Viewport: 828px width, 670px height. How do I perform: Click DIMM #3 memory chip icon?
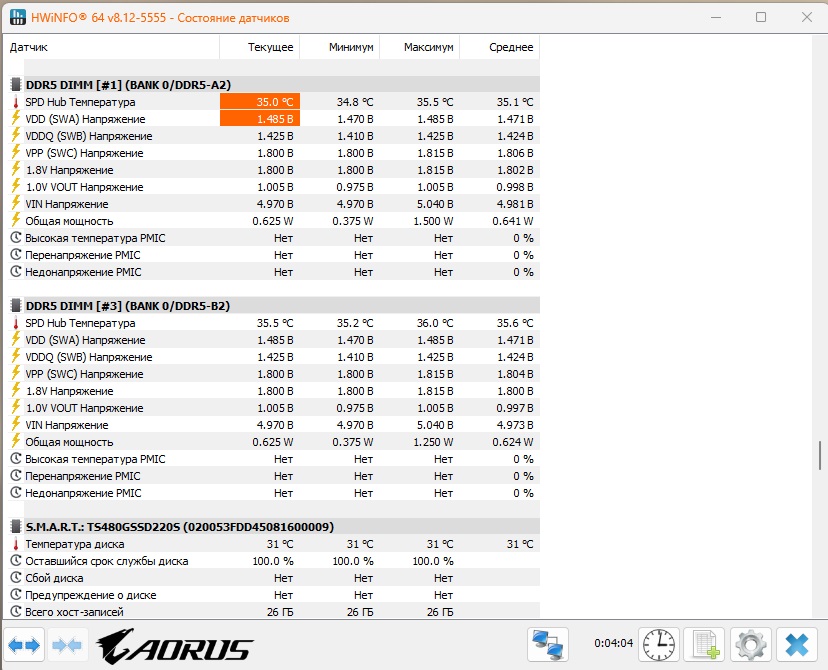pos(16,306)
